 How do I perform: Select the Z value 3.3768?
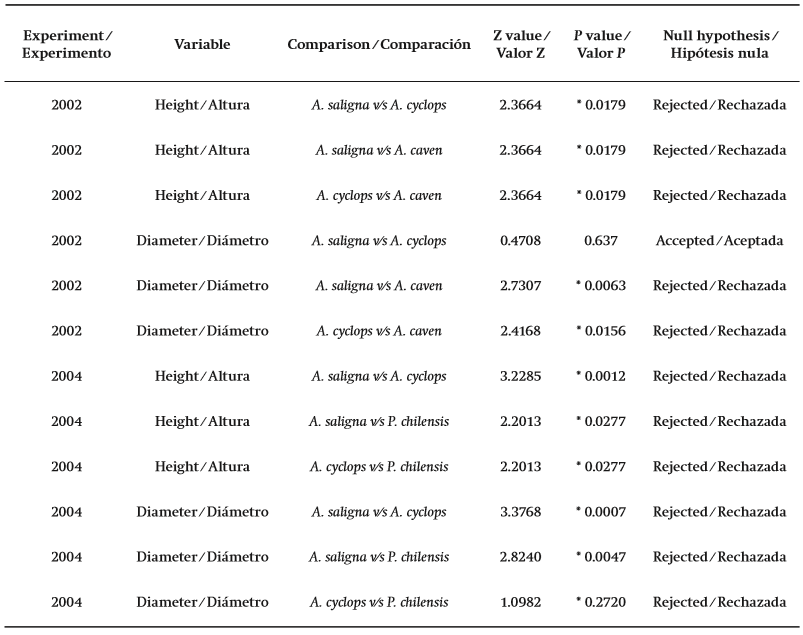click(520, 512)
